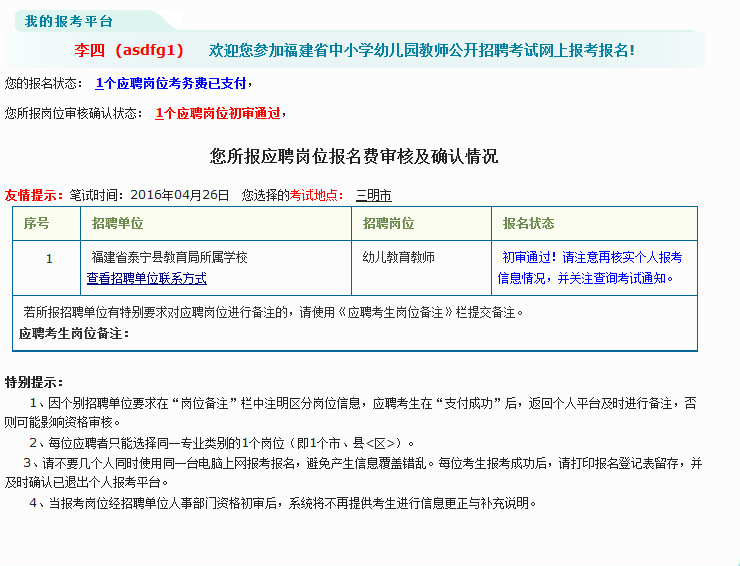This screenshot has height=566, width=740.
Task: Click the 应聘考生岗位备注 label
Action: tap(74, 333)
